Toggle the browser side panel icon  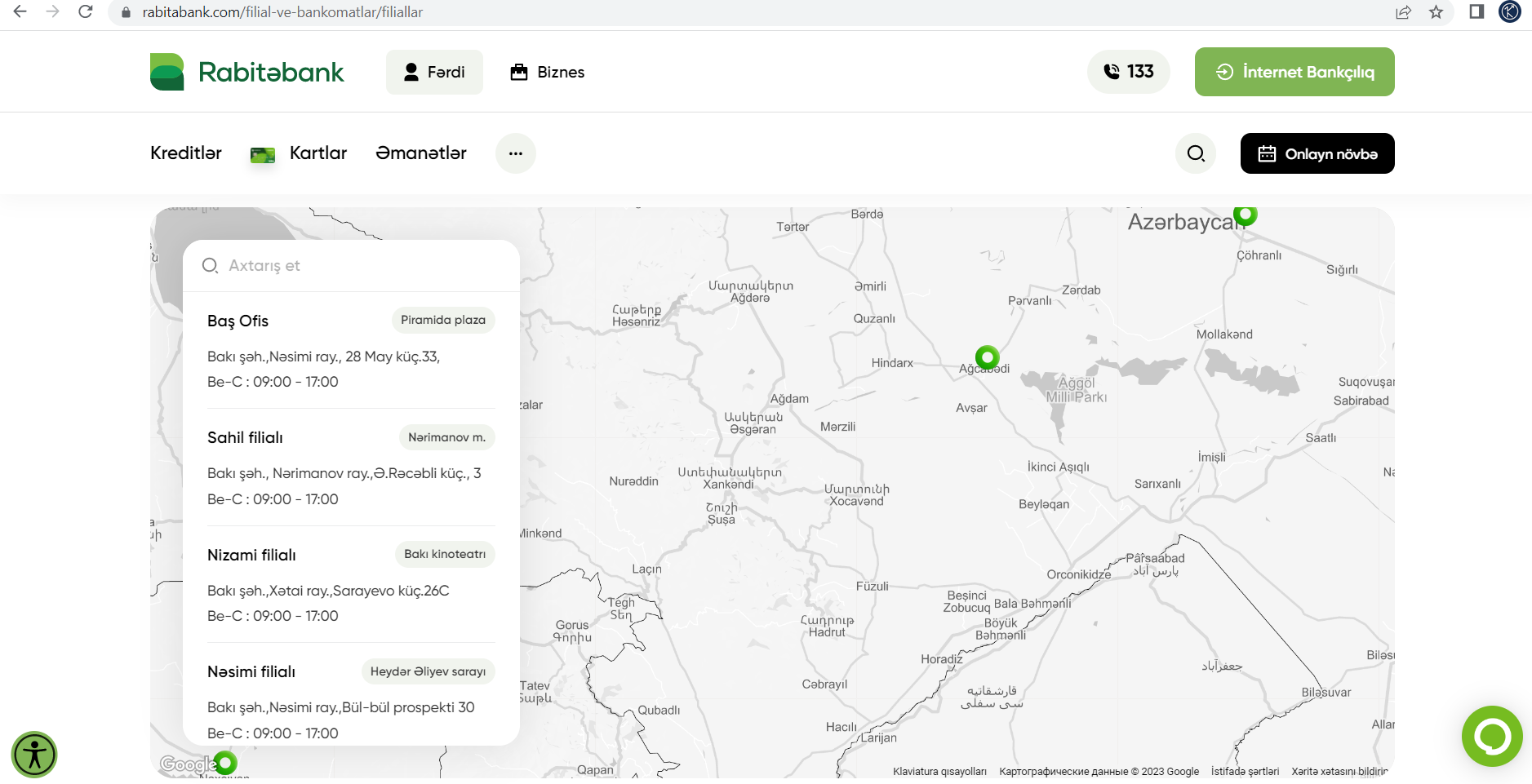(1476, 12)
